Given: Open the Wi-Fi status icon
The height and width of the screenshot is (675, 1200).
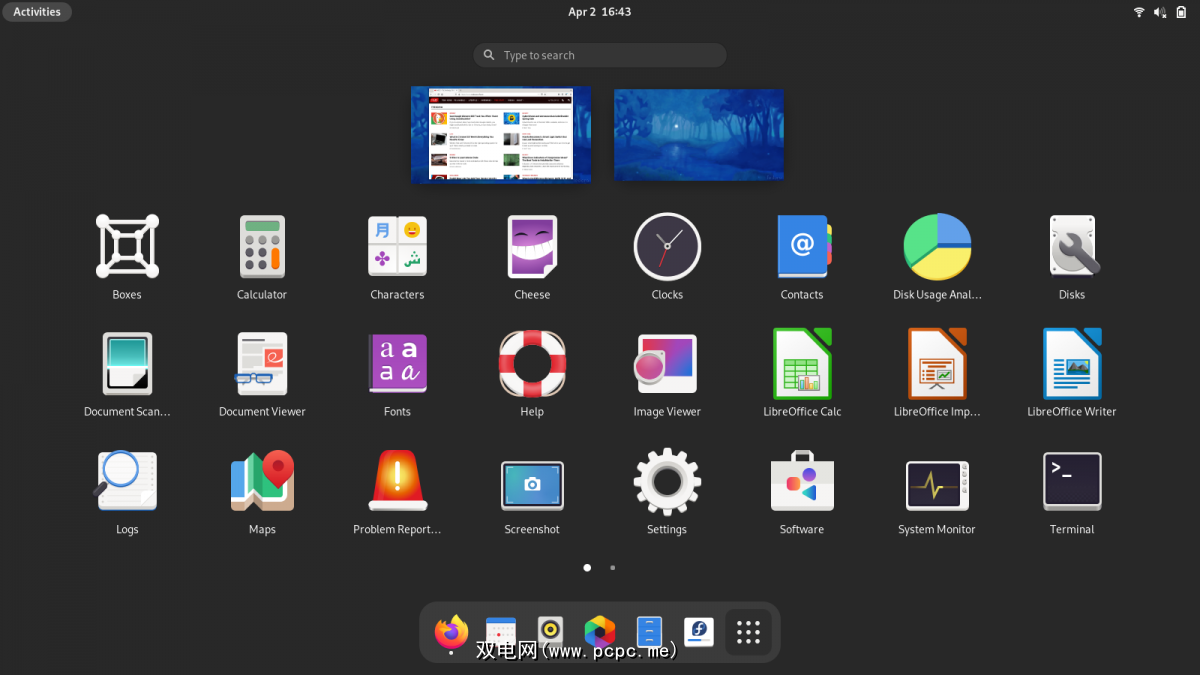Looking at the screenshot, I should click(x=1138, y=12).
